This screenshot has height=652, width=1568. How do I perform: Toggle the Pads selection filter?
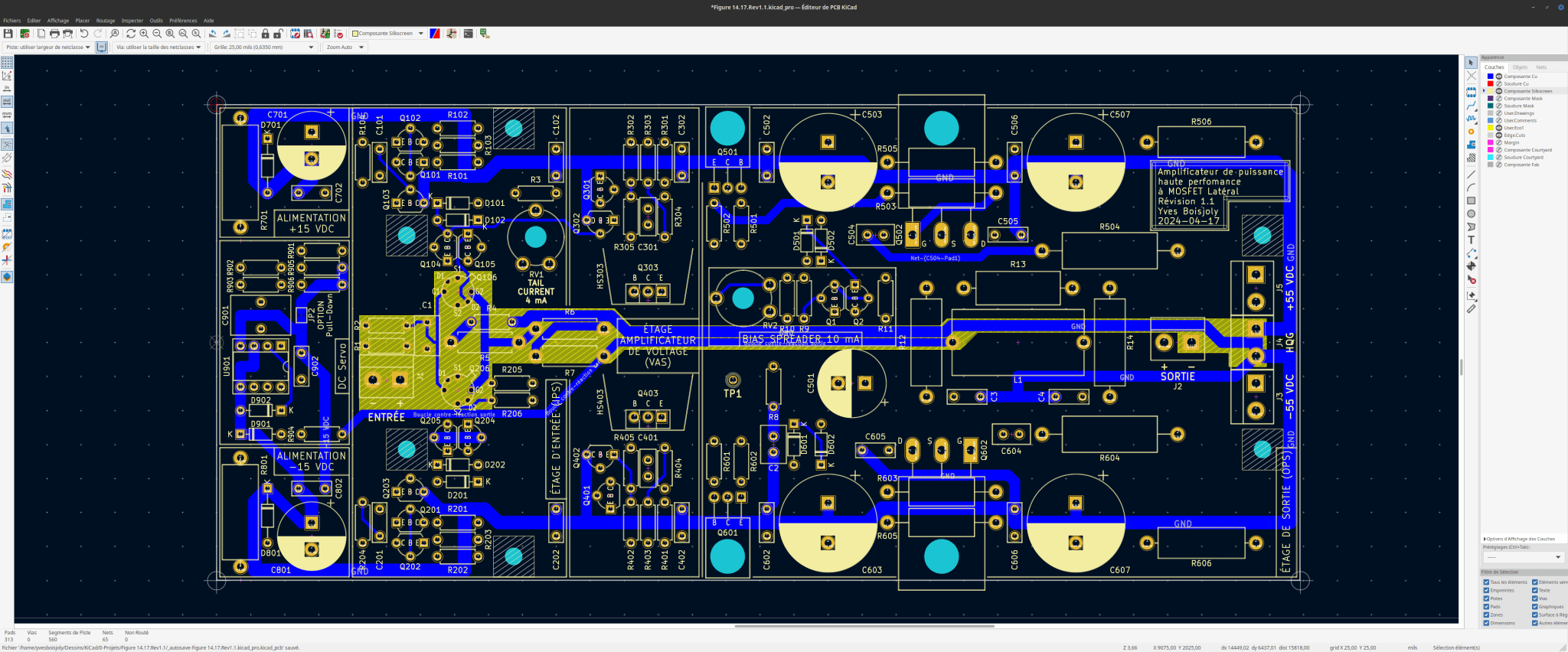pyautogui.click(x=1486, y=606)
